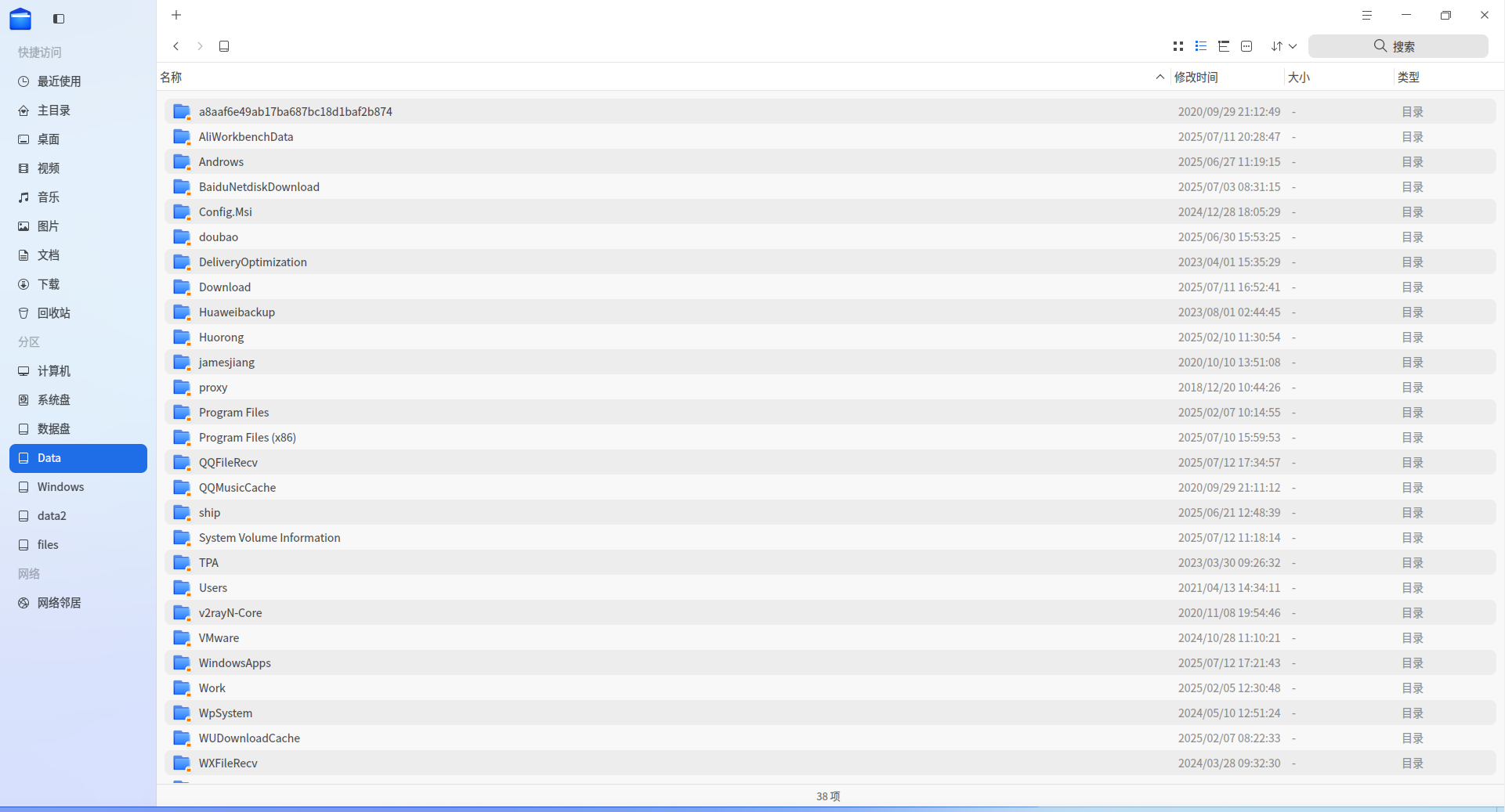Switch to tree view mode
Viewport: 1505px width, 812px height.
click(x=1224, y=46)
